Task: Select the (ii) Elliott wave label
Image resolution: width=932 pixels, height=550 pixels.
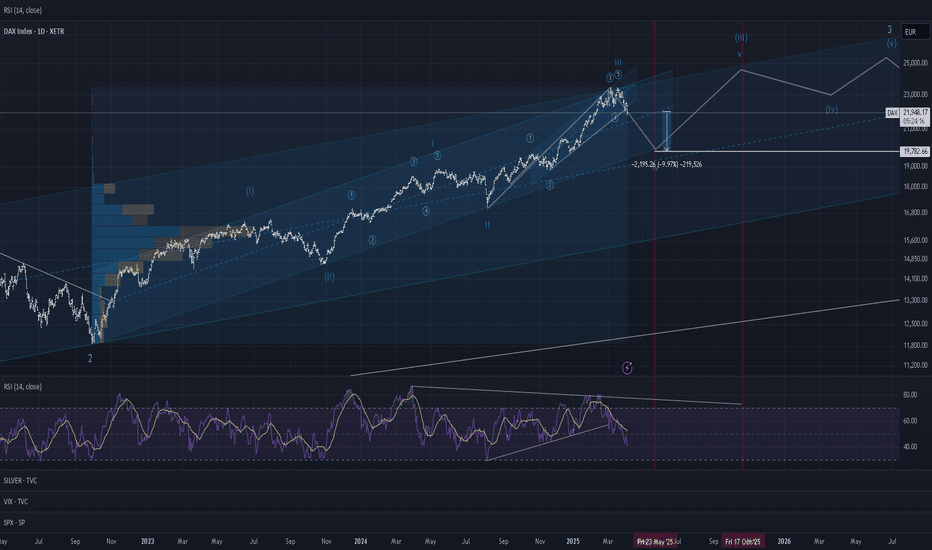Action: (329, 276)
